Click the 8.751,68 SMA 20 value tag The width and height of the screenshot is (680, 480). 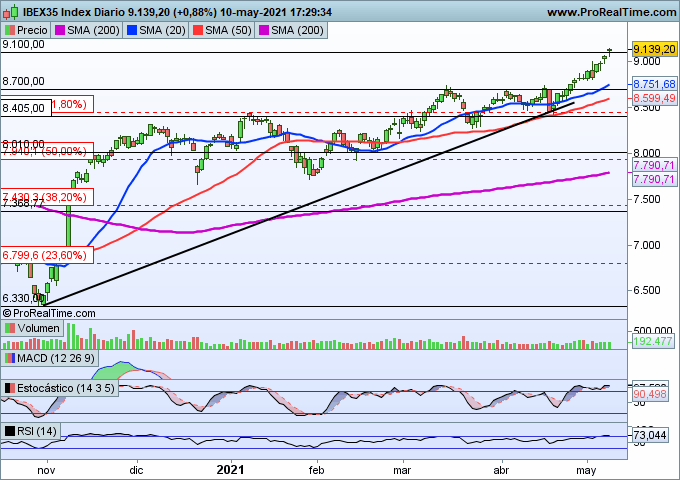pos(654,84)
